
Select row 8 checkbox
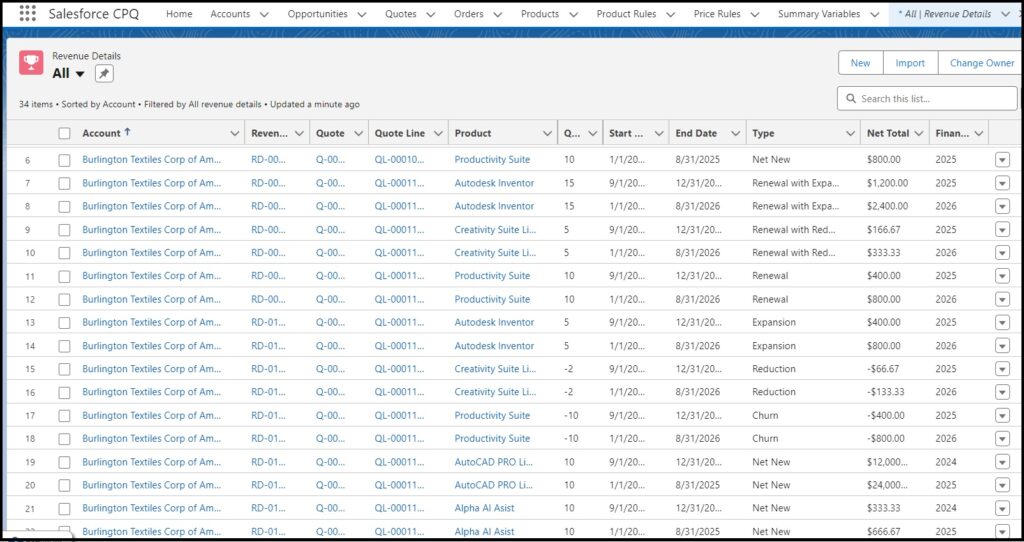pos(64,206)
